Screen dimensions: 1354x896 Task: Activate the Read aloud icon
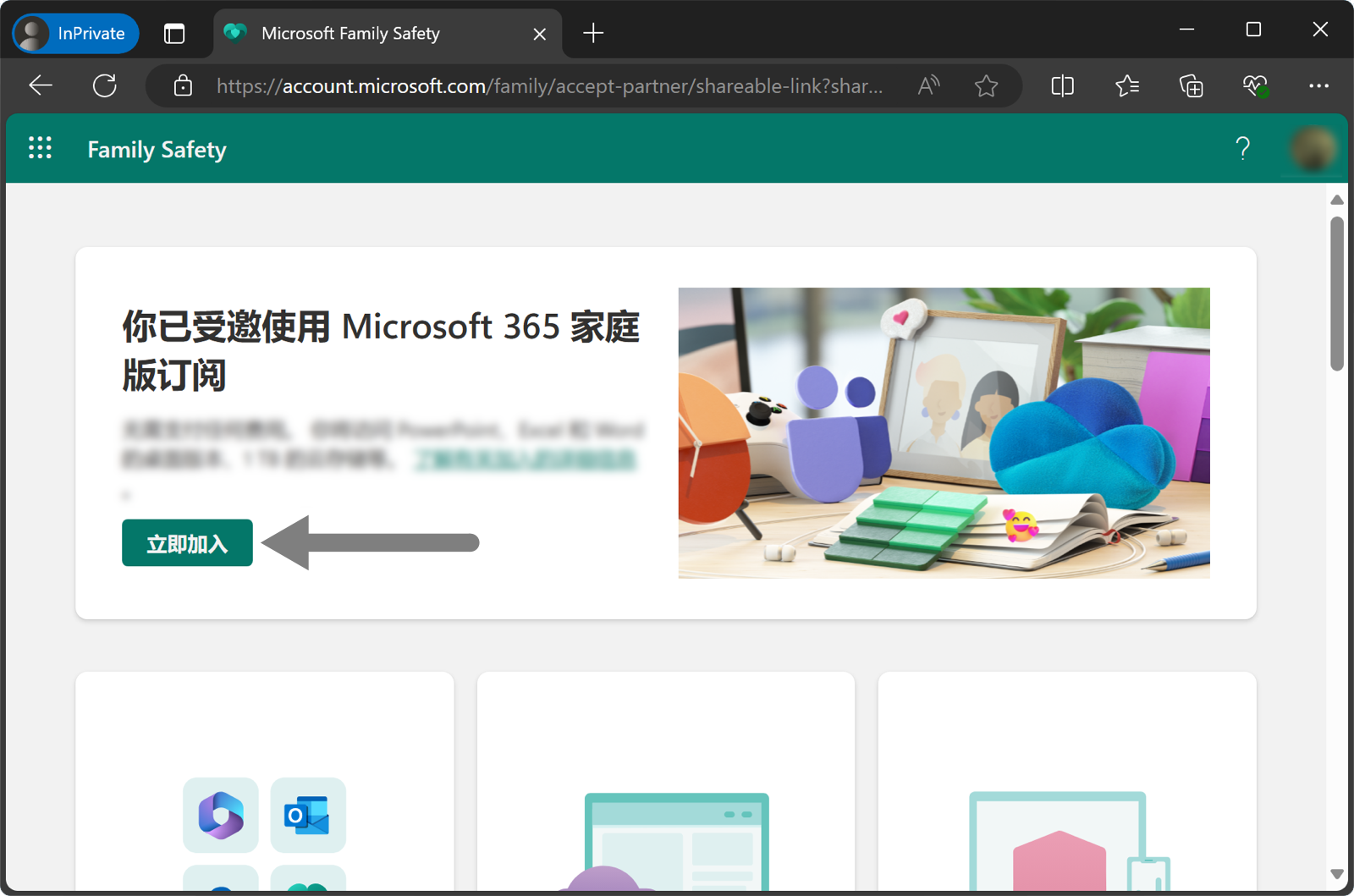coord(928,85)
